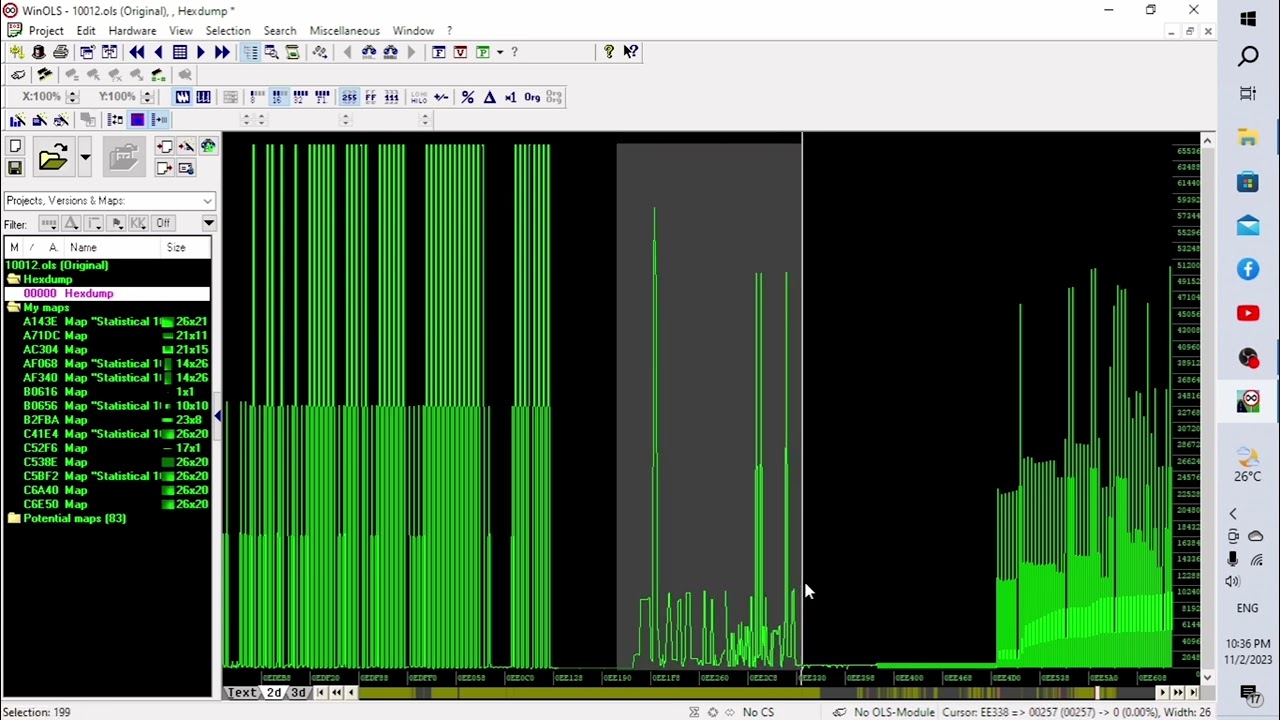Increase the X zoom percentage stepper
This screenshot has height=720, width=1280.
(72, 93)
